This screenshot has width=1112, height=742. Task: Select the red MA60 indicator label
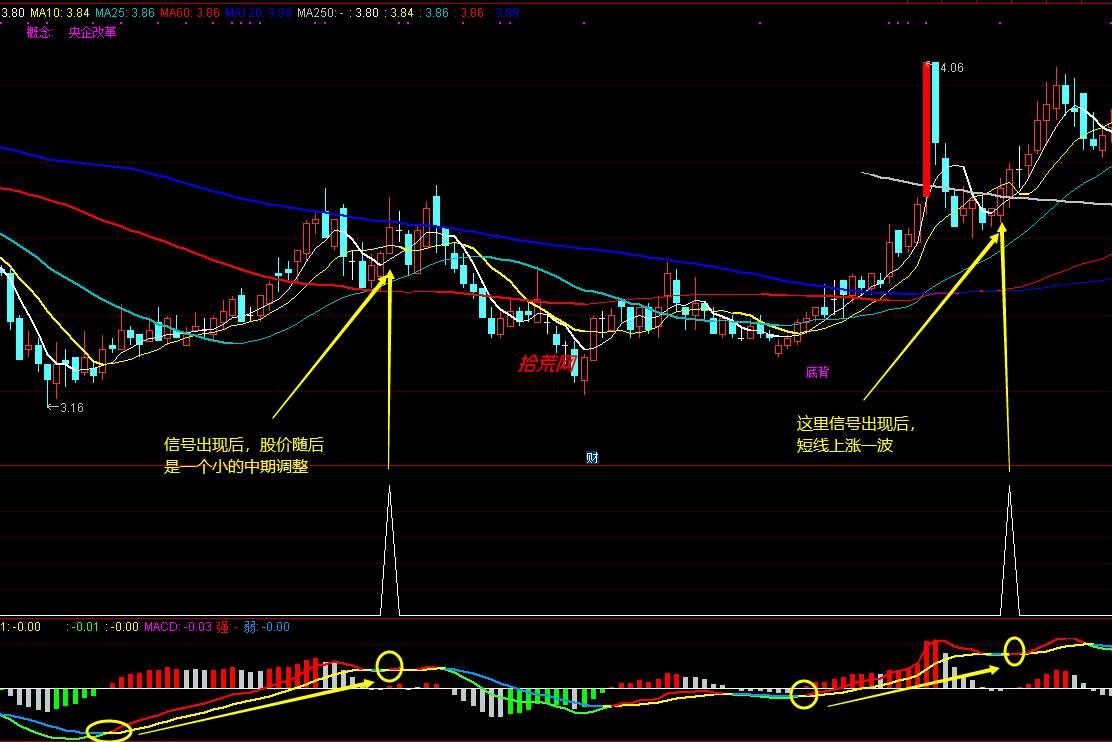click(190, 13)
